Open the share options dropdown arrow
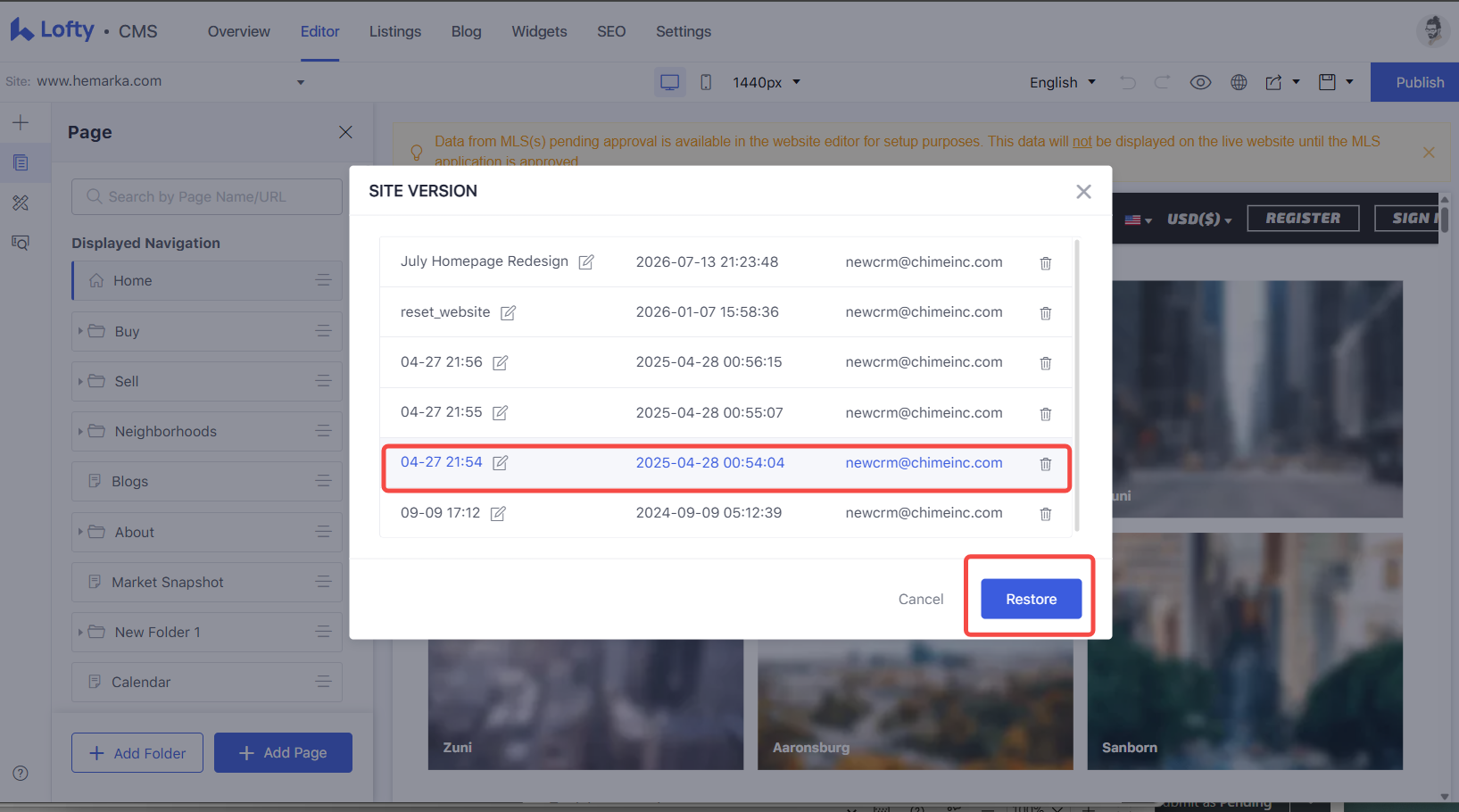 coord(1297,82)
